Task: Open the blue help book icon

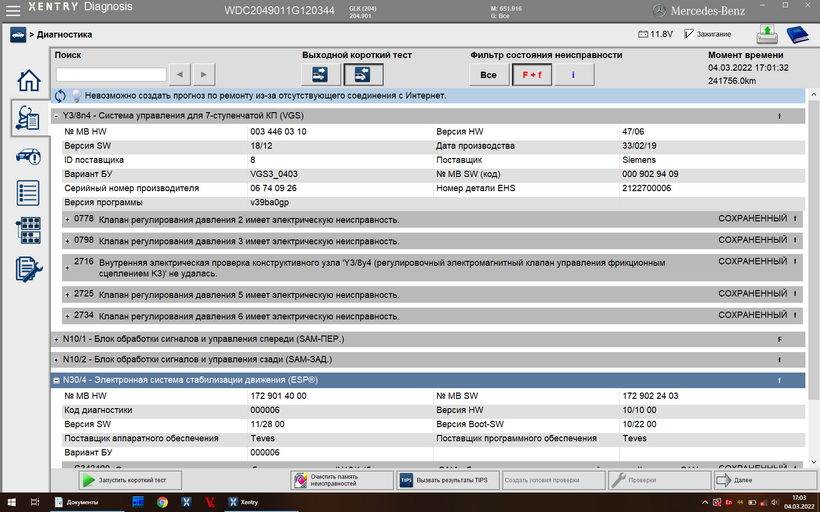Action: pyautogui.click(x=798, y=35)
